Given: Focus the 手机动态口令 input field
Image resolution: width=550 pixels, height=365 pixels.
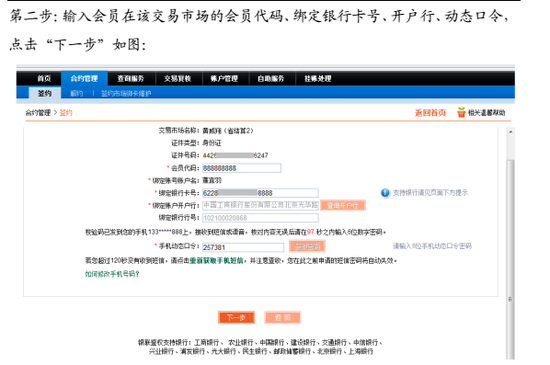Looking at the screenshot, I should tap(243, 247).
